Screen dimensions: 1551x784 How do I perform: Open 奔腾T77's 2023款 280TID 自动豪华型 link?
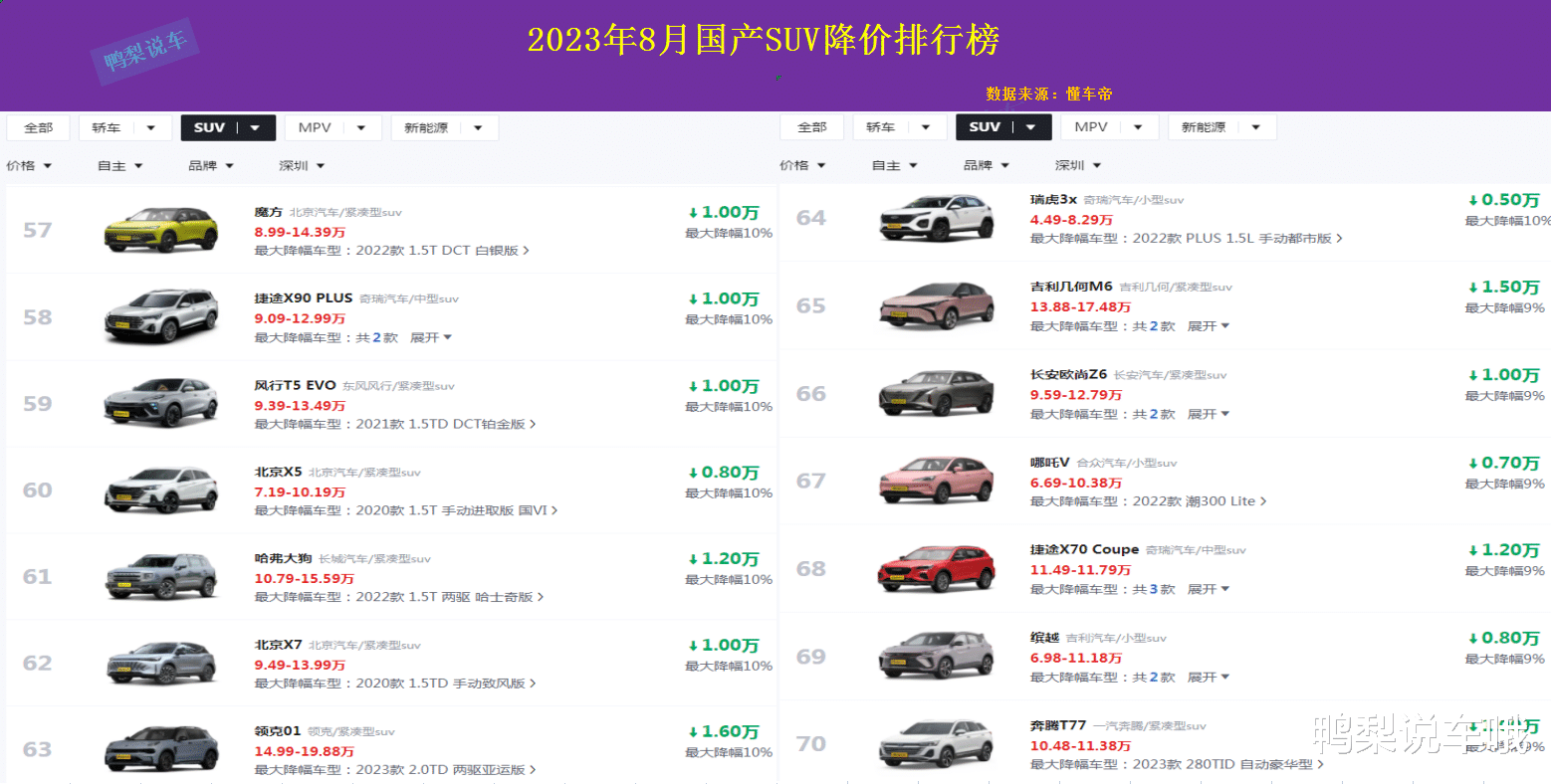point(1228,764)
